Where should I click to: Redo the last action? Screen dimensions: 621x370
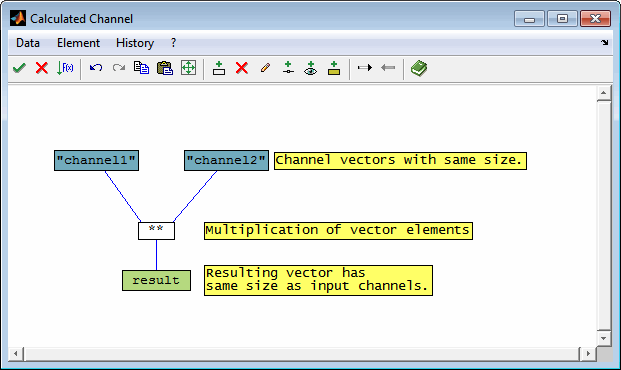pyautogui.click(x=119, y=68)
